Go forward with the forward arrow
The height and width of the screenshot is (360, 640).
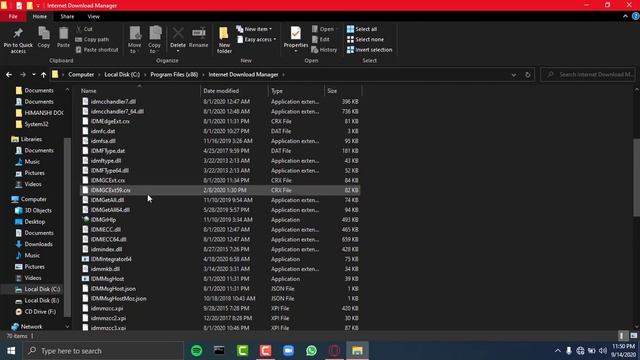(23, 75)
